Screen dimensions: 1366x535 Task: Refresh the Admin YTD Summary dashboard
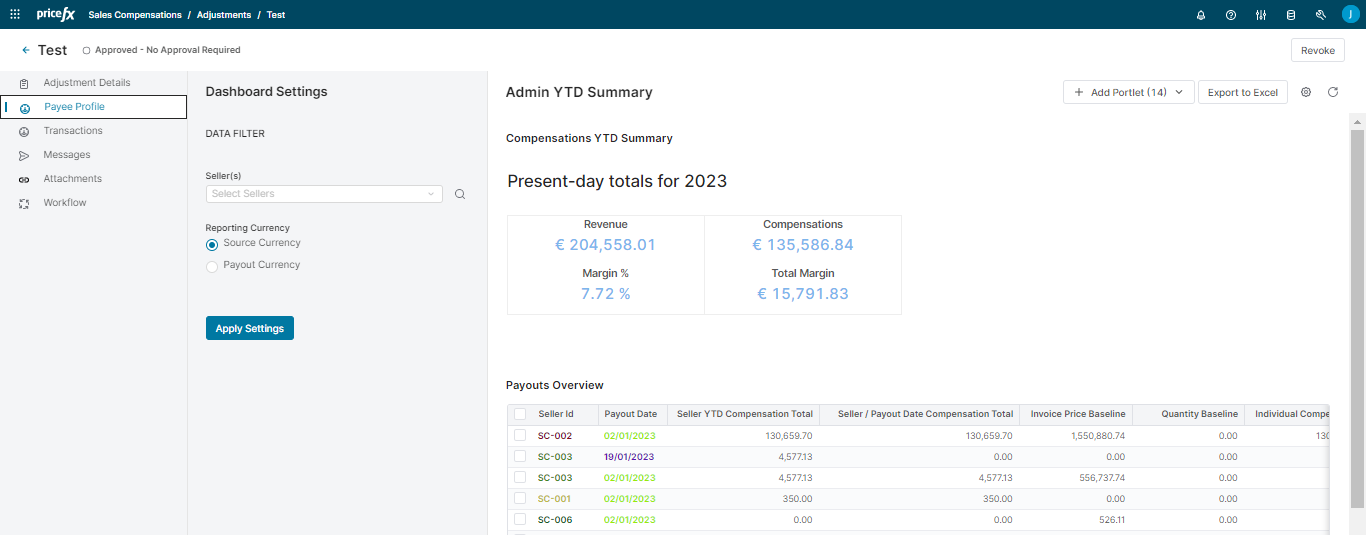click(x=1333, y=92)
